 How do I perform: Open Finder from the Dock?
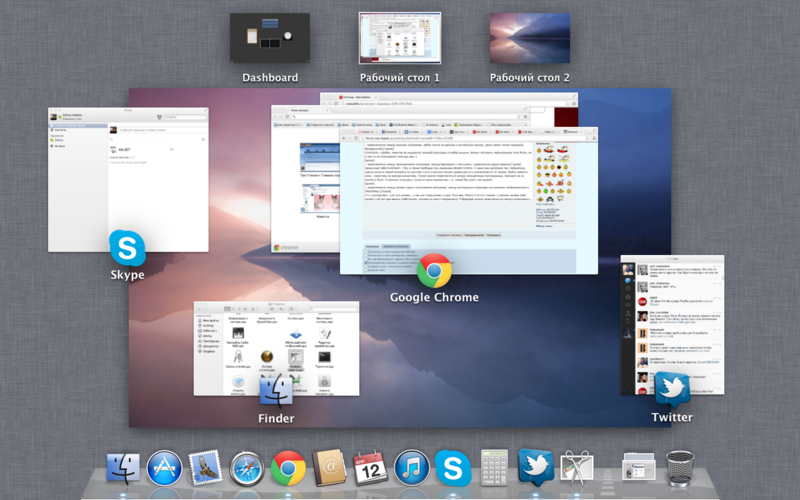pyautogui.click(x=123, y=467)
